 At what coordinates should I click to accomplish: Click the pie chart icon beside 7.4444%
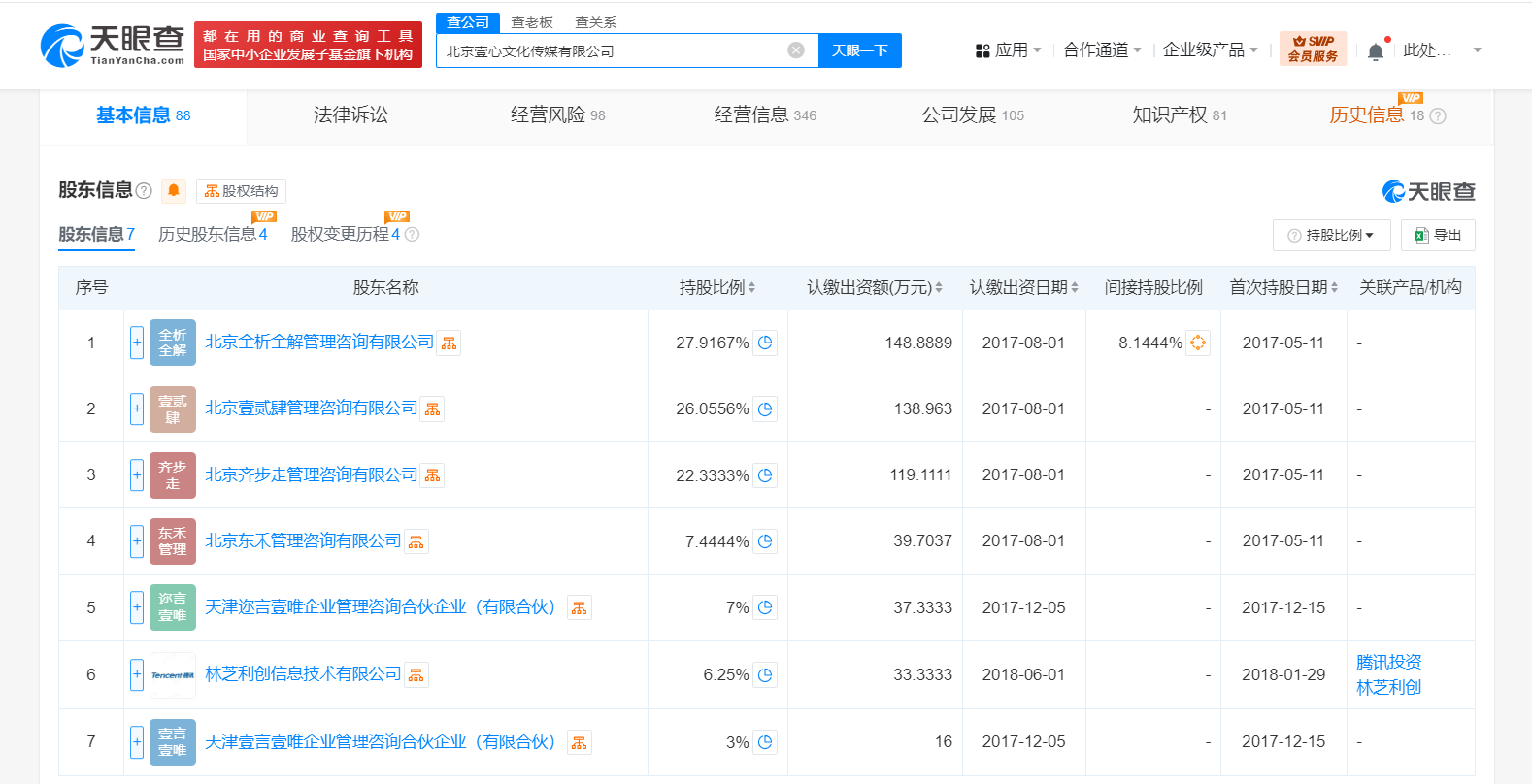coord(765,541)
